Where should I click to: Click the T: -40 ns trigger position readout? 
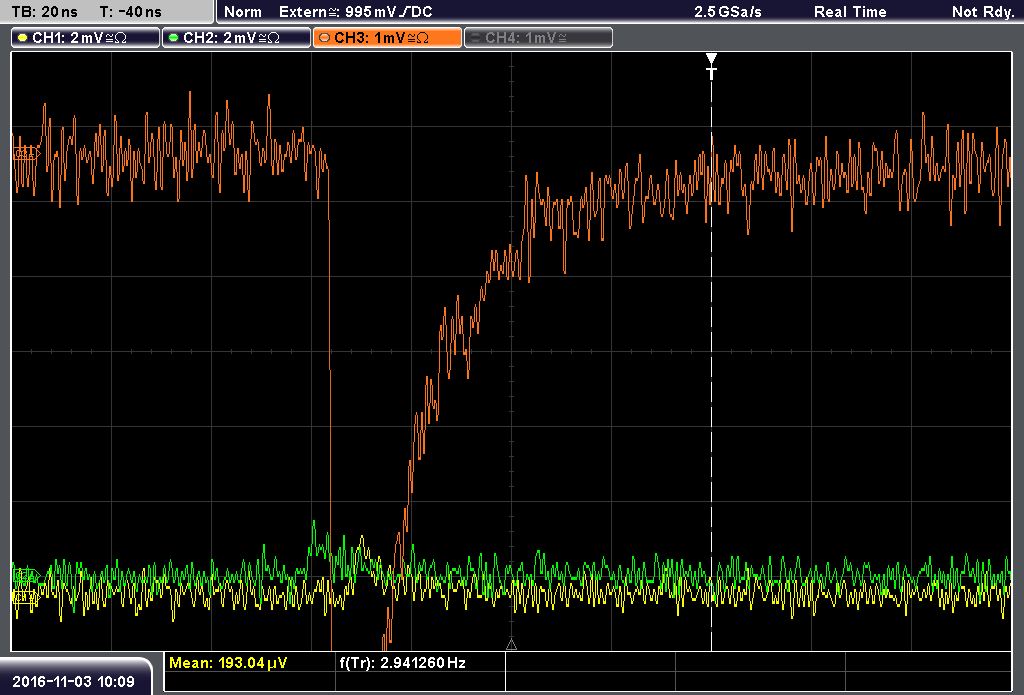131,12
